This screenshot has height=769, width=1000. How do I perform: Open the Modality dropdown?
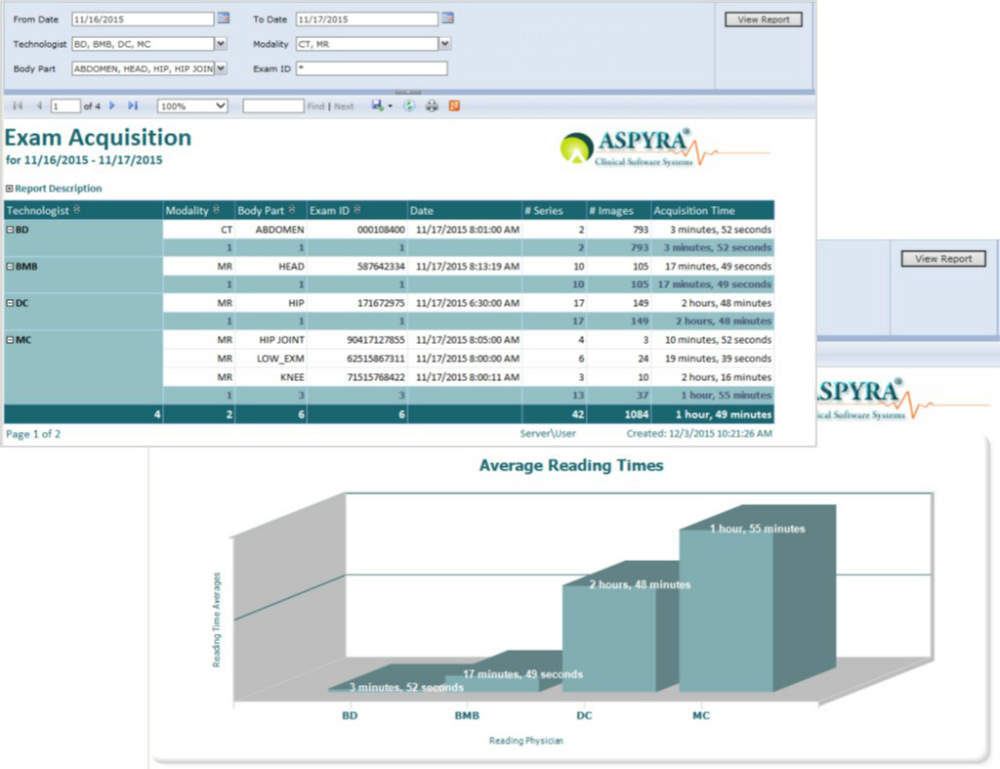click(x=445, y=44)
